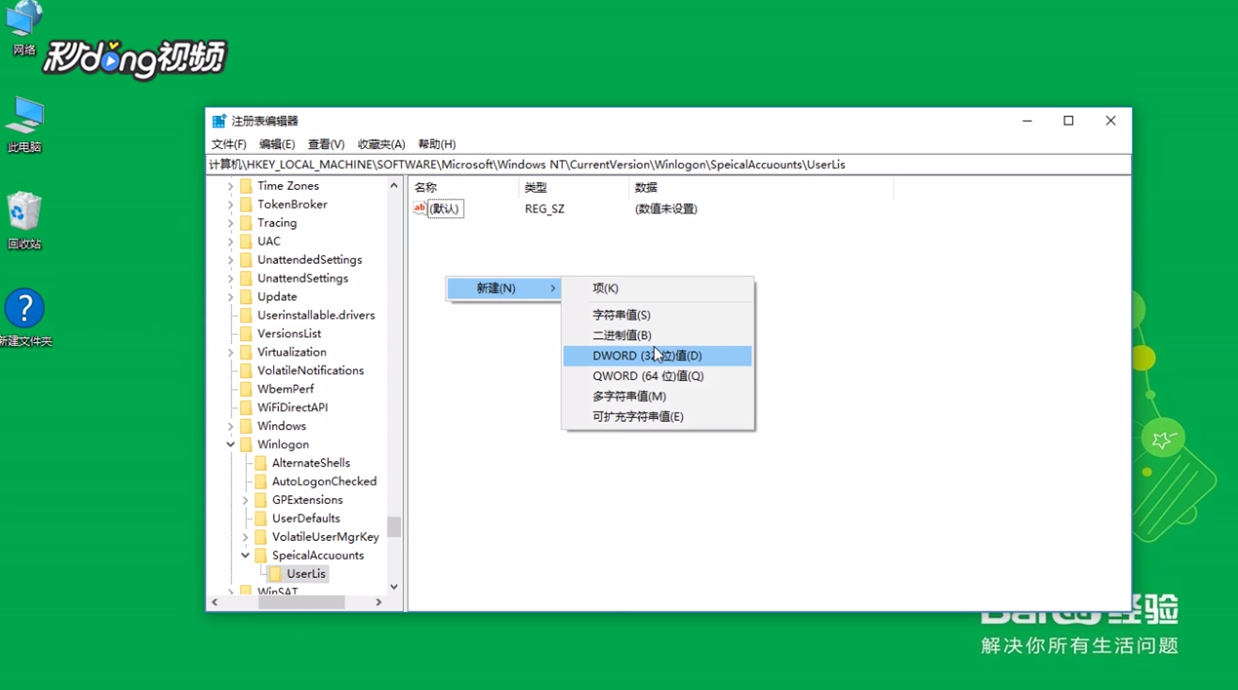Screen dimensions: 1238x690
Task: Select 可扩充字符串值(E) in the submenu
Action: [657, 417]
